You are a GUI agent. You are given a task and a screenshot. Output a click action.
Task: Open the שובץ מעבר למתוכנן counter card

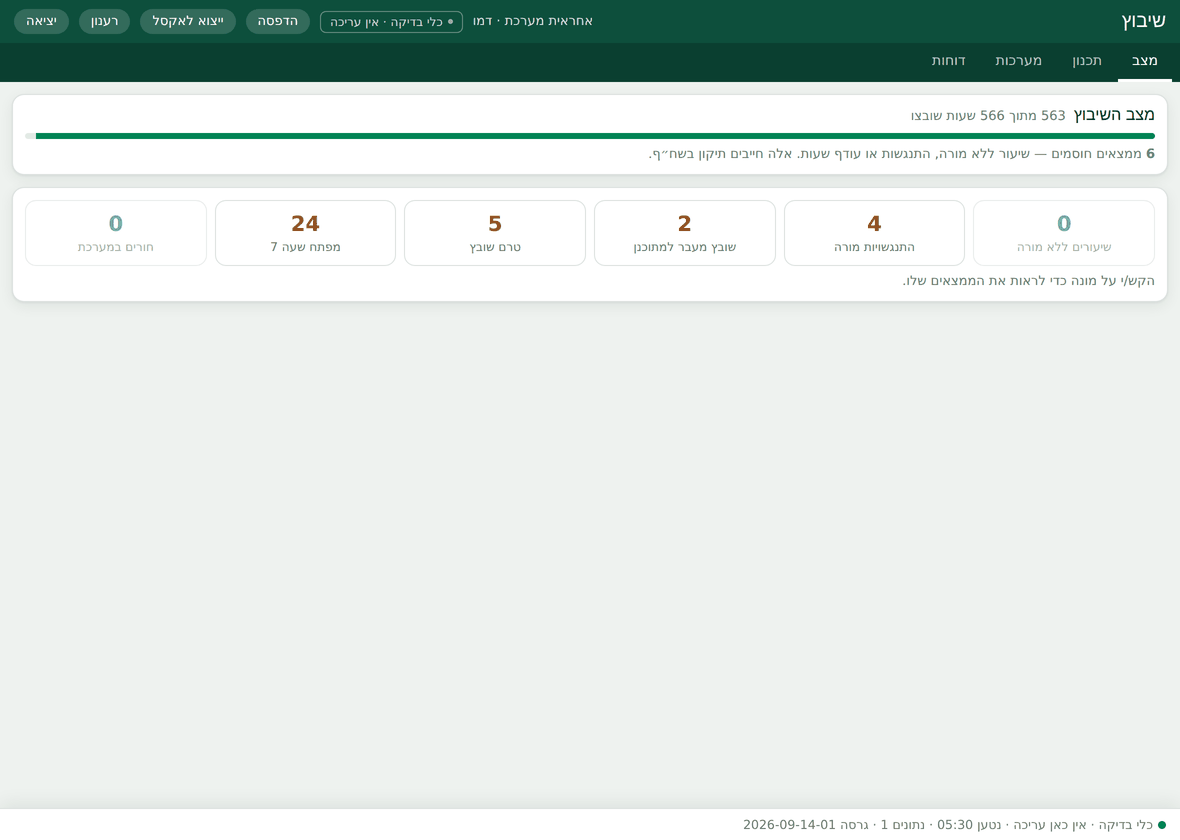pyautogui.click(x=684, y=233)
